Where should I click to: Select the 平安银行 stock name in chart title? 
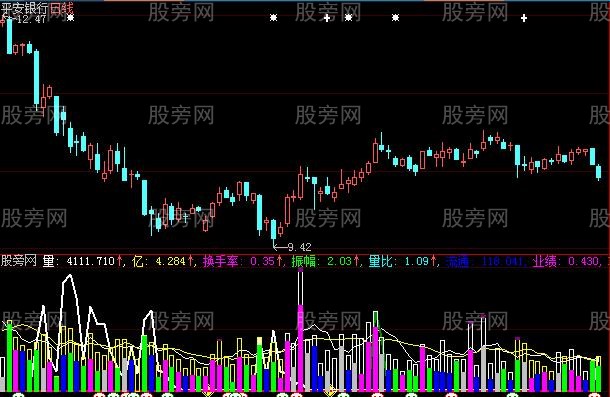tap(25, 8)
